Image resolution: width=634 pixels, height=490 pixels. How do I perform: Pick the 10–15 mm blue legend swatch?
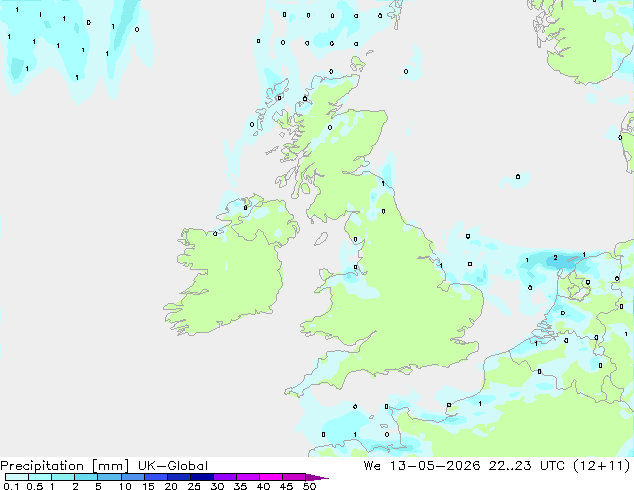(x=132, y=477)
